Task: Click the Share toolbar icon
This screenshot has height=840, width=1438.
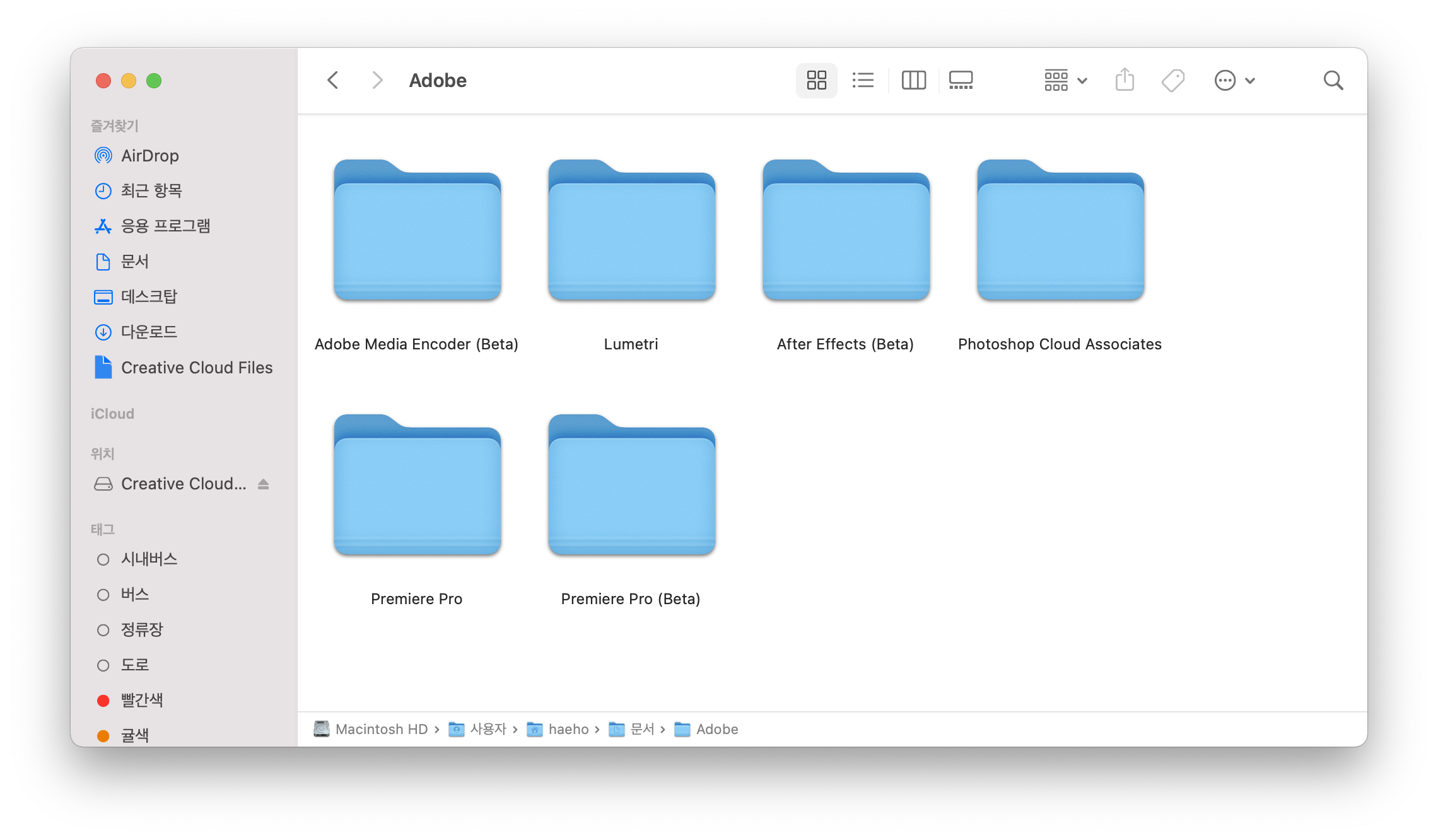Action: point(1125,80)
